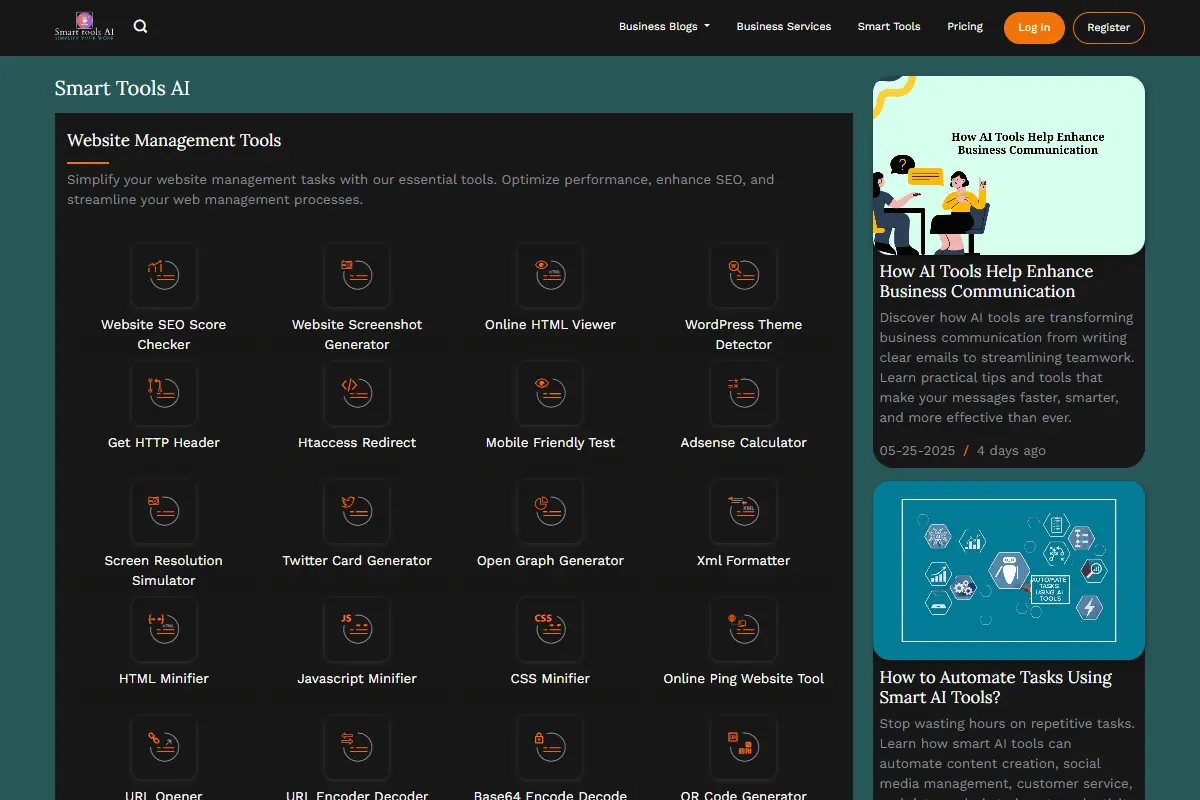Click the search magnifier icon in header
The width and height of the screenshot is (1200, 800).
click(141, 27)
